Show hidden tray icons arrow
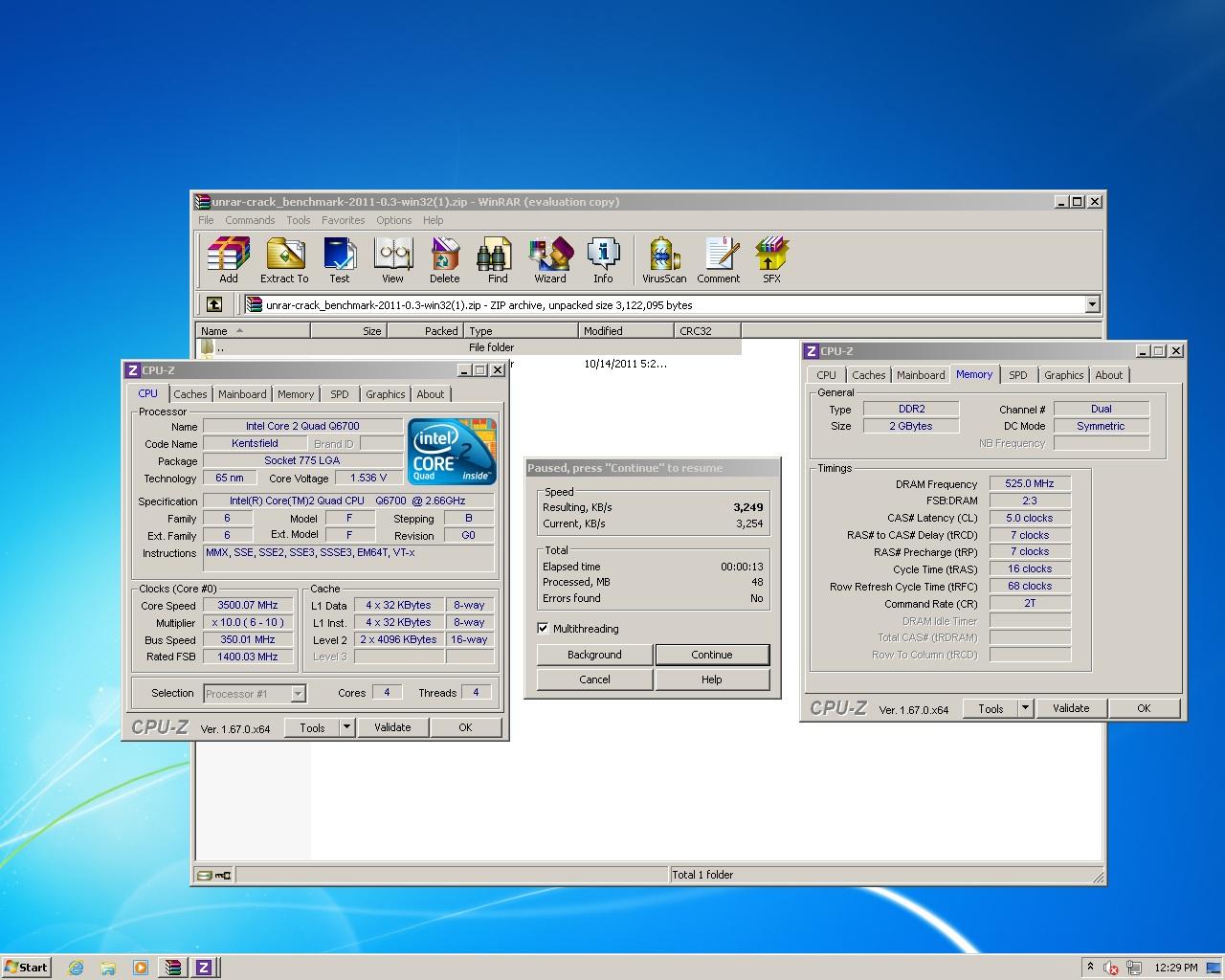Image resolution: width=1225 pixels, height=980 pixels. coord(1090,968)
